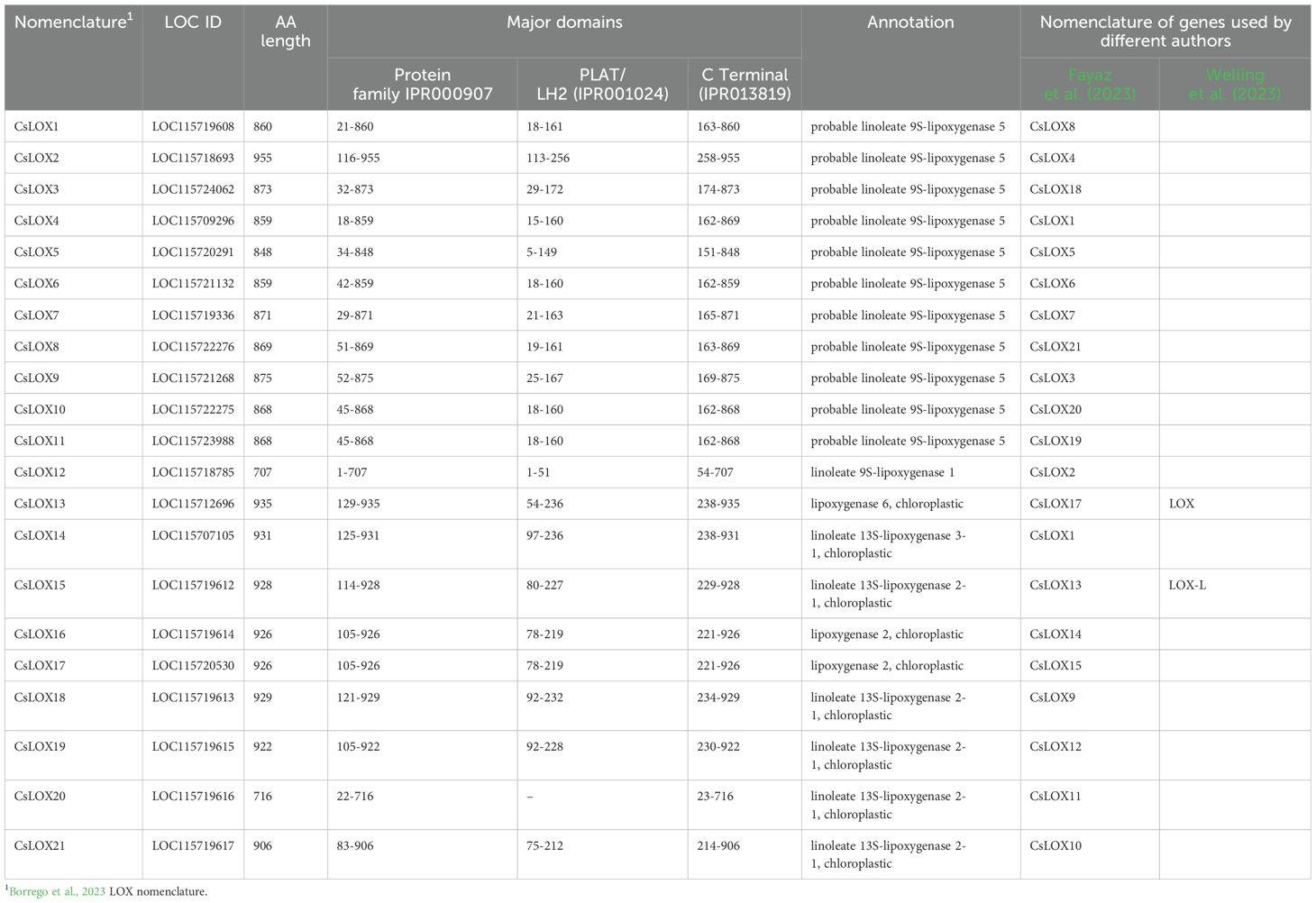Select LOC ID LOC115722276
Screen dimensions: 1316x903
(x=193, y=348)
